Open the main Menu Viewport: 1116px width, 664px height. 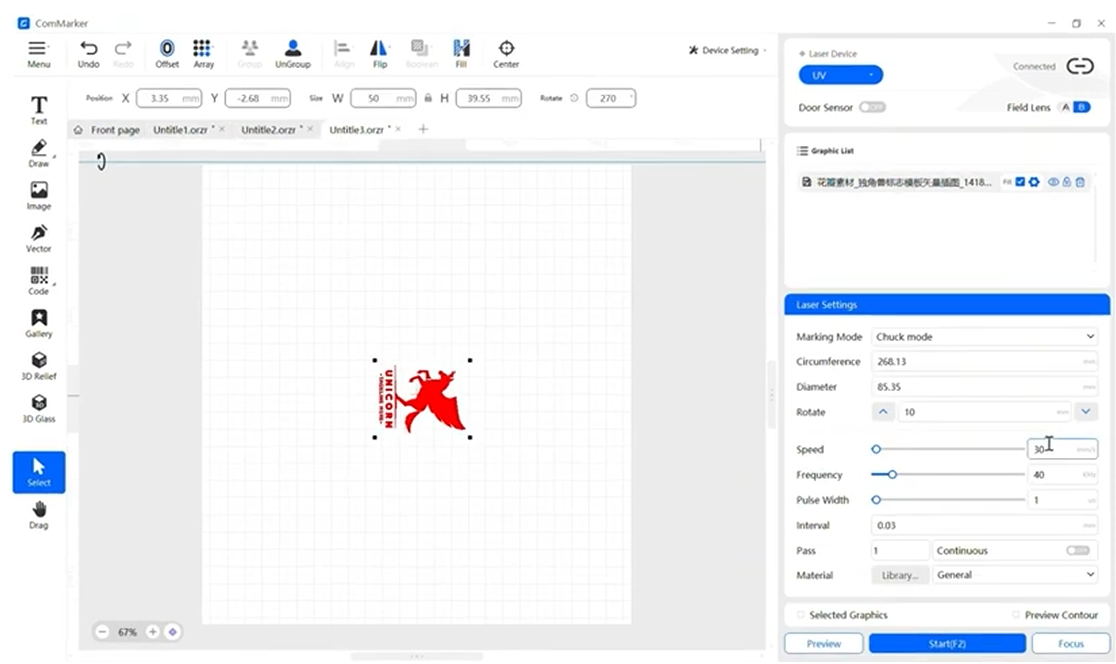[38, 53]
